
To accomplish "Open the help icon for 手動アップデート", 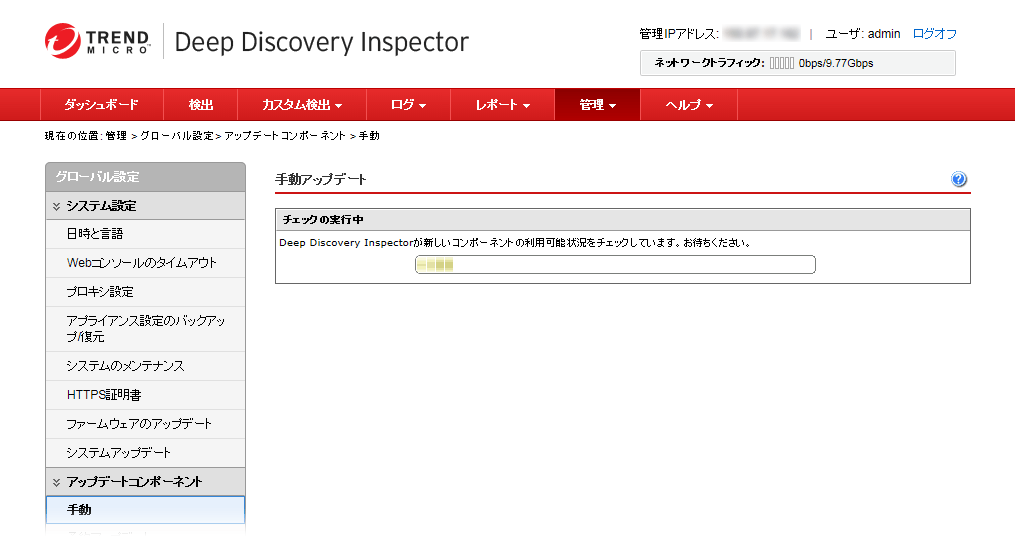I will (959, 179).
